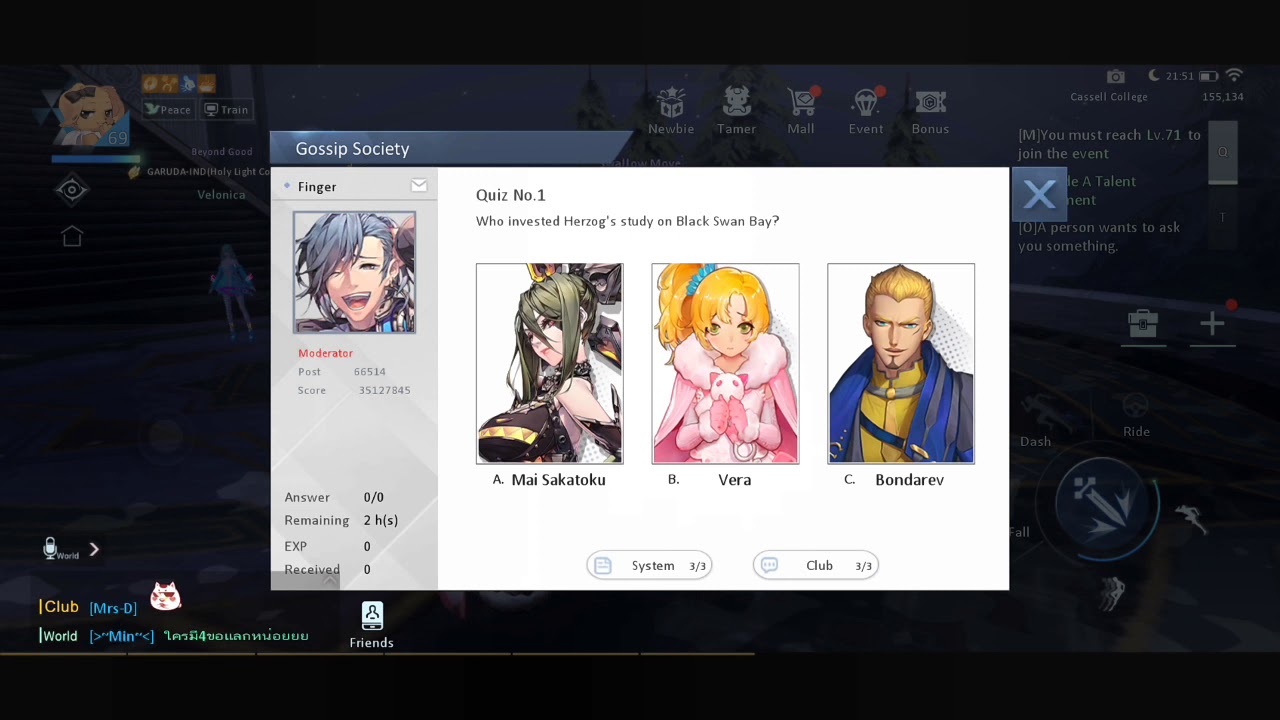Choose answer C Bondarev portrait
The width and height of the screenshot is (1280, 720).
(901, 363)
